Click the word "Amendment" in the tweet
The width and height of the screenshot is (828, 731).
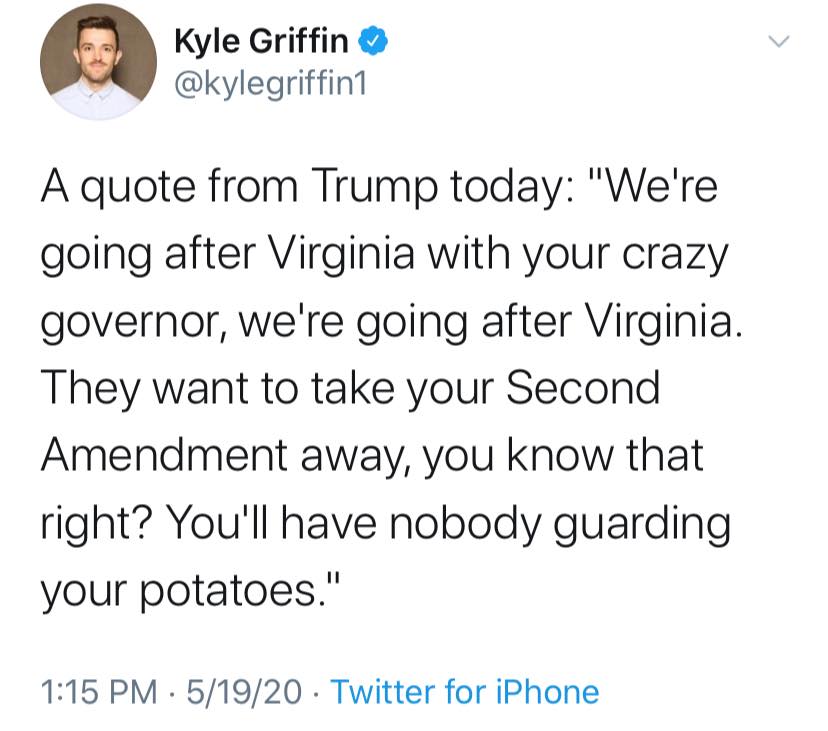pos(164,455)
